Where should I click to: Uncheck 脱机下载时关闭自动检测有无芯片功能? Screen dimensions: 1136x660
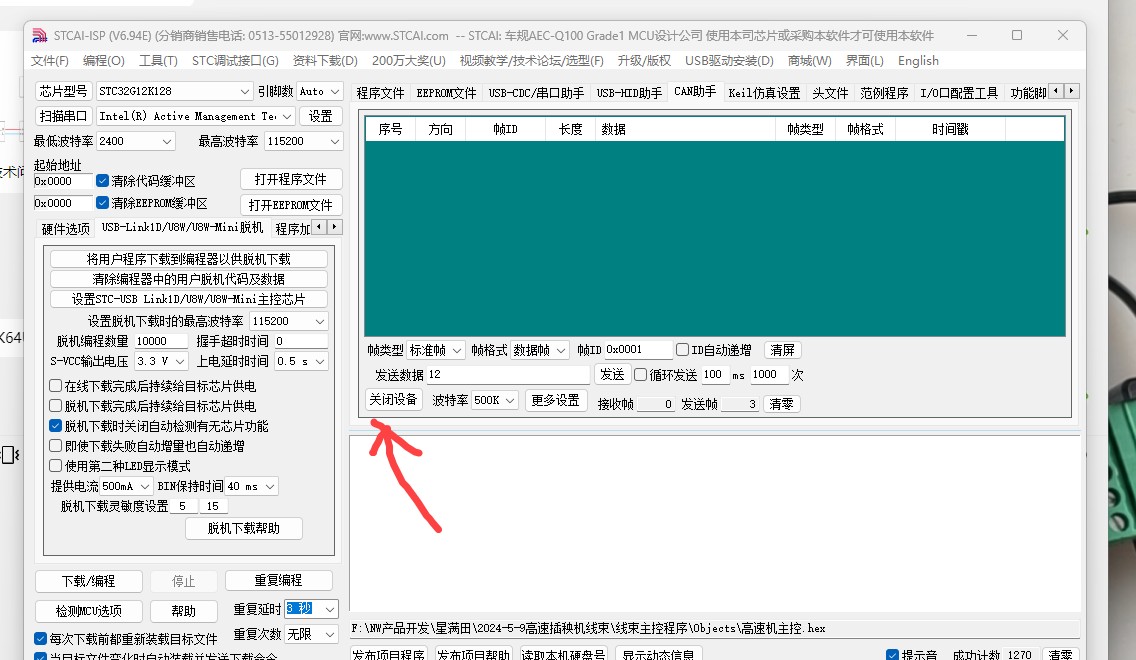[x=55, y=426]
